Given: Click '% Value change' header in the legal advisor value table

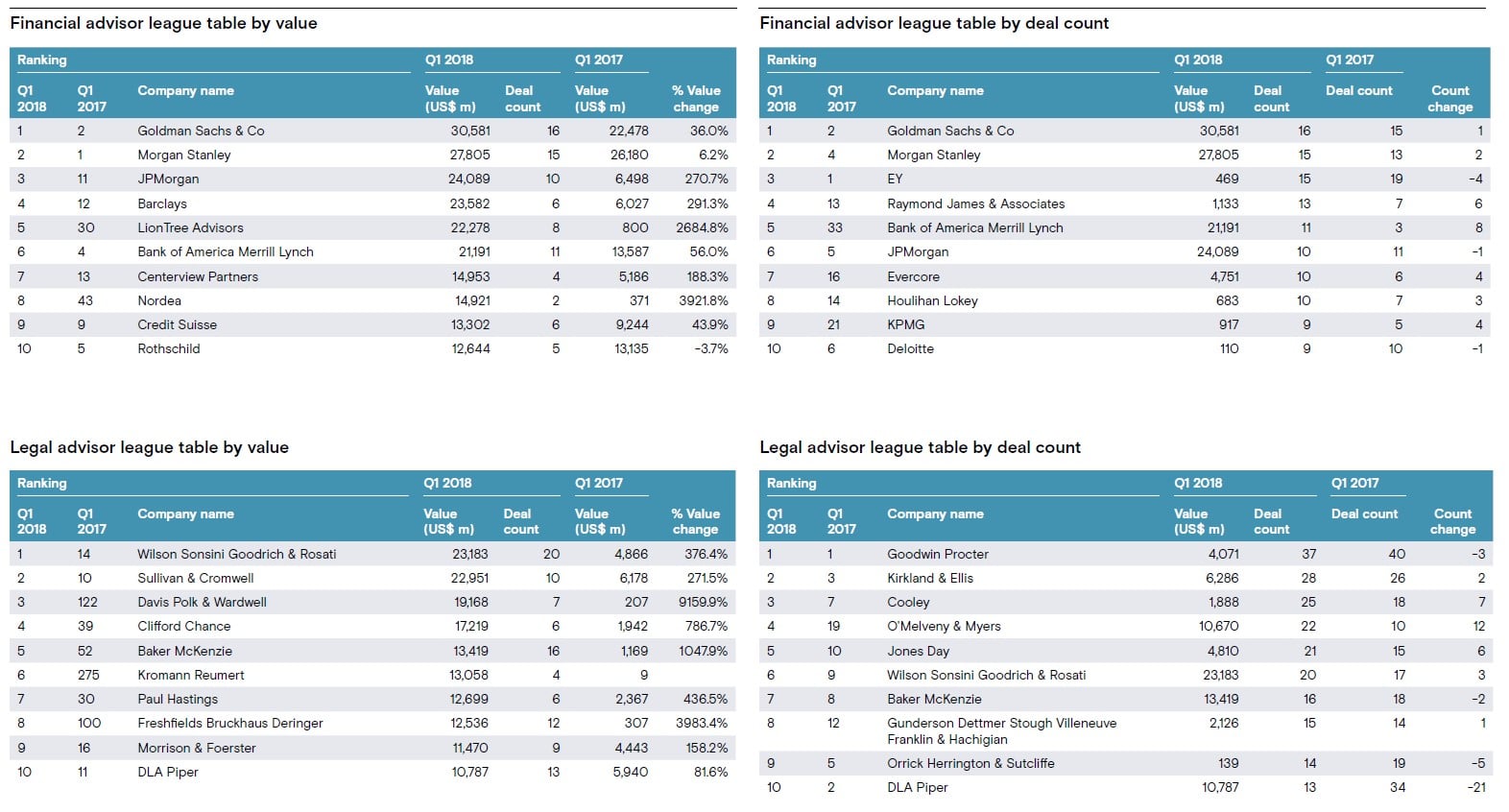Looking at the screenshot, I should [x=695, y=521].
